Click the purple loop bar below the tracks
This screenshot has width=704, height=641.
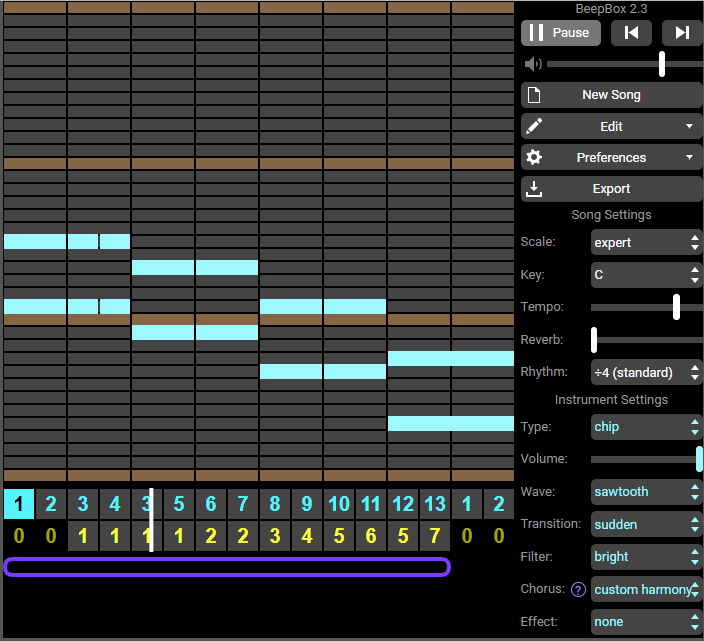click(227, 567)
